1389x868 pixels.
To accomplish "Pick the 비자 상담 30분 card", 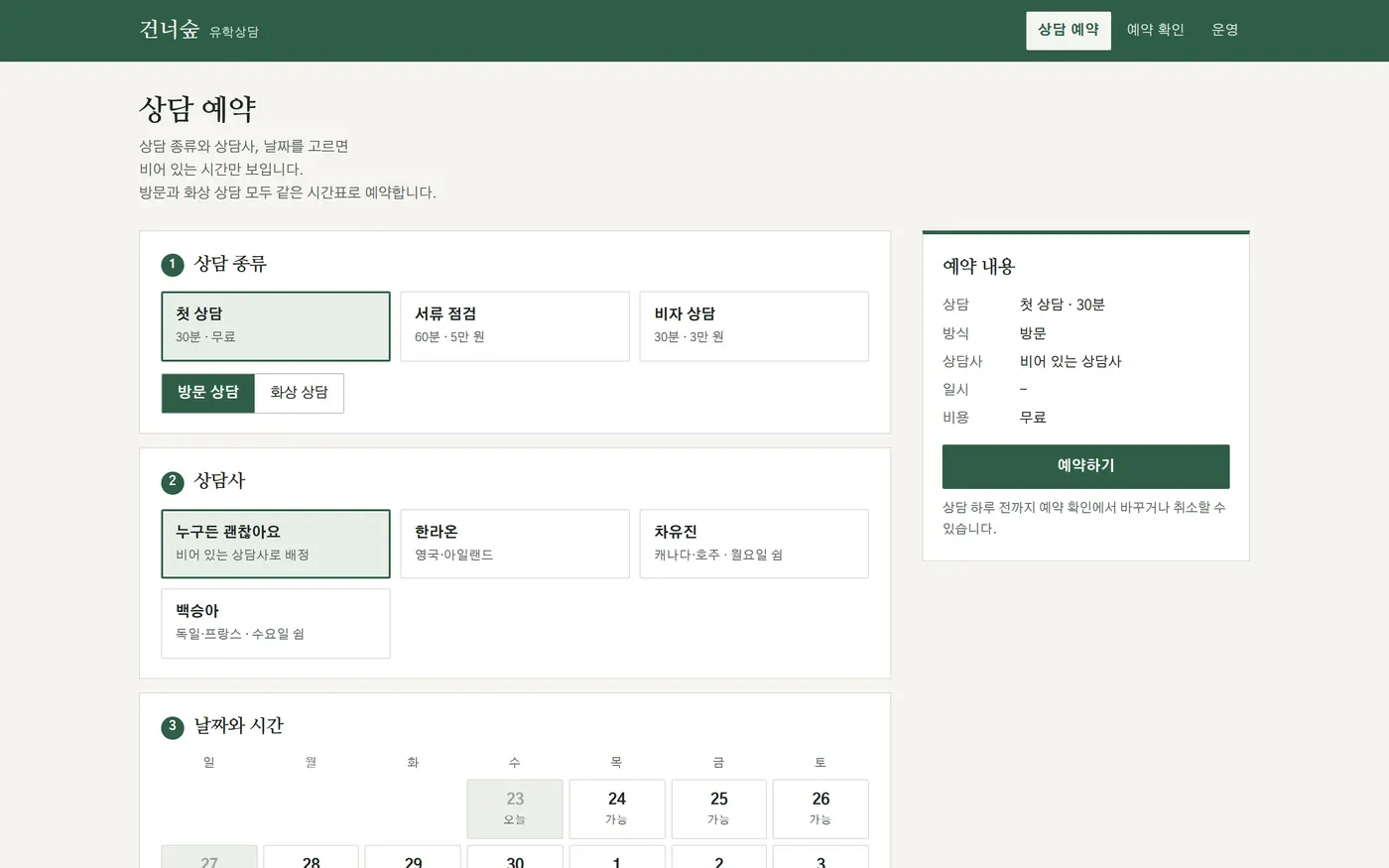I will (754, 326).
